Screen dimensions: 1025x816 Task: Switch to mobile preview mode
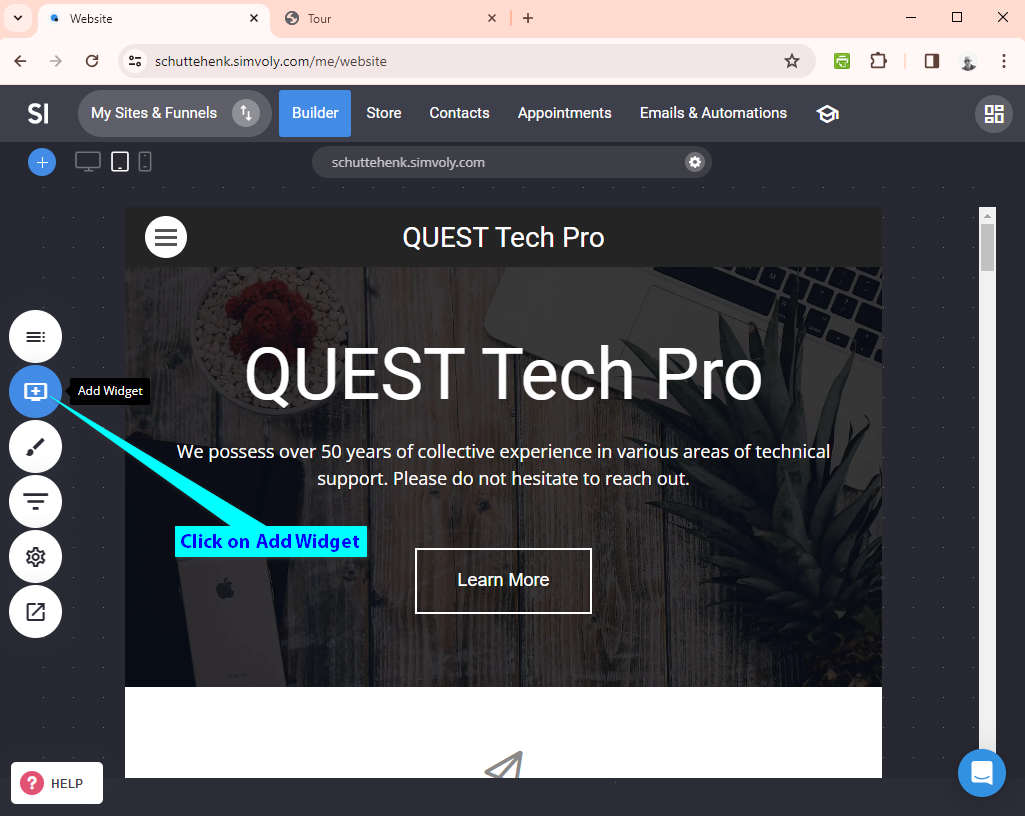pos(145,162)
